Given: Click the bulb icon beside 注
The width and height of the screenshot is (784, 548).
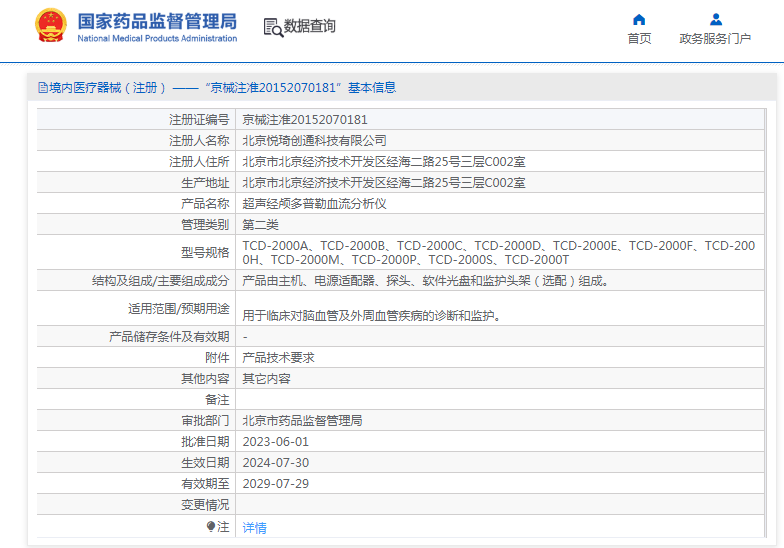Looking at the screenshot, I should point(210,526).
